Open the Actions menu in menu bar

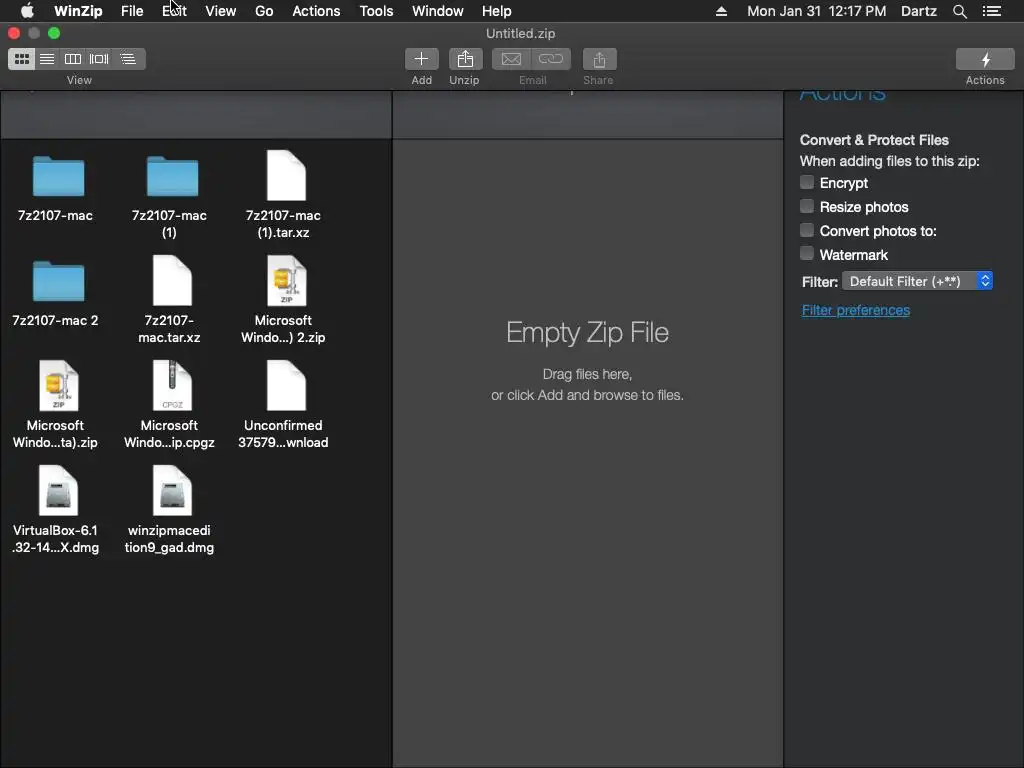tap(316, 11)
